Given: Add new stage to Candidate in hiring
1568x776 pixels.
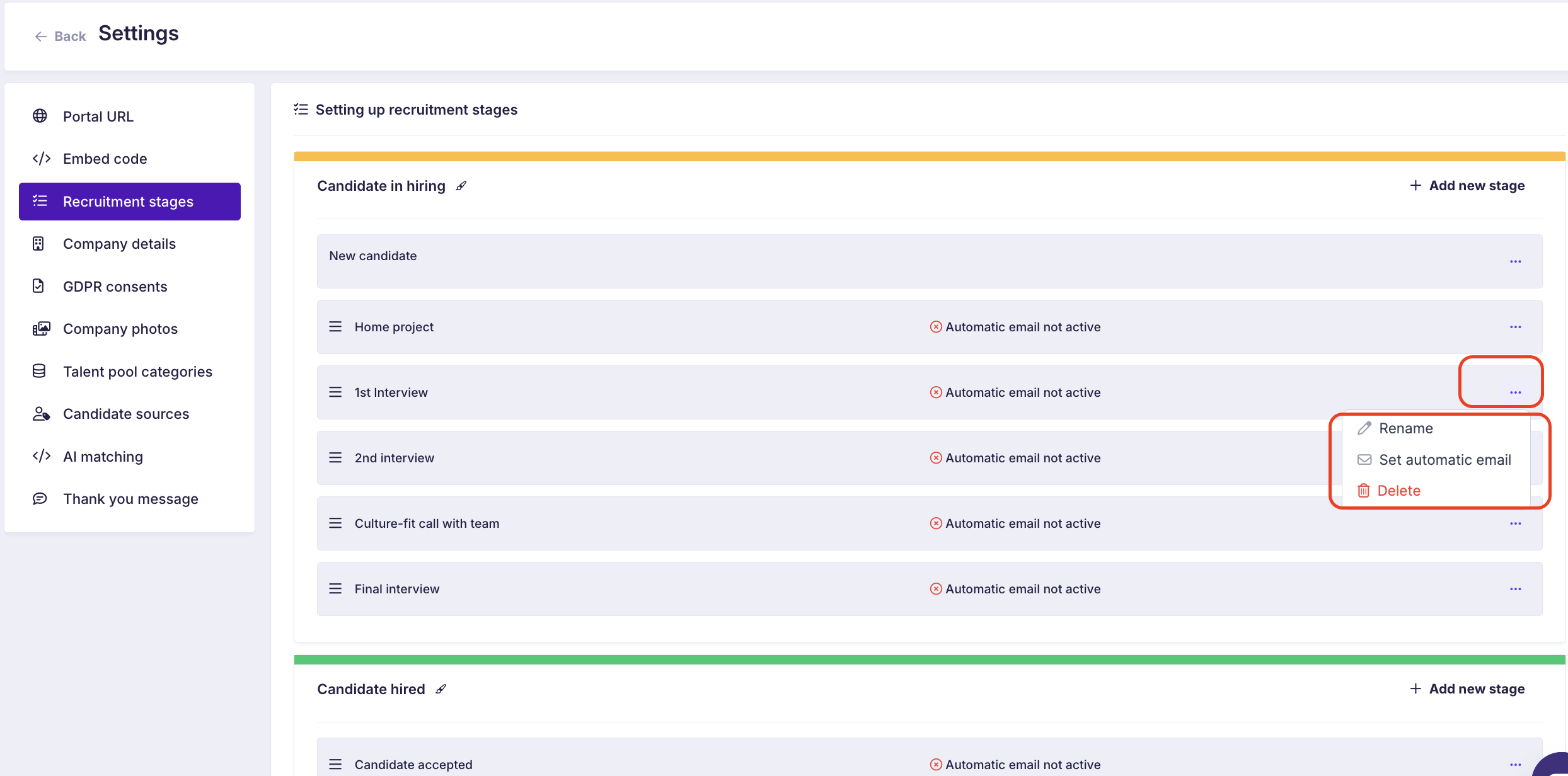Looking at the screenshot, I should [x=1467, y=186].
